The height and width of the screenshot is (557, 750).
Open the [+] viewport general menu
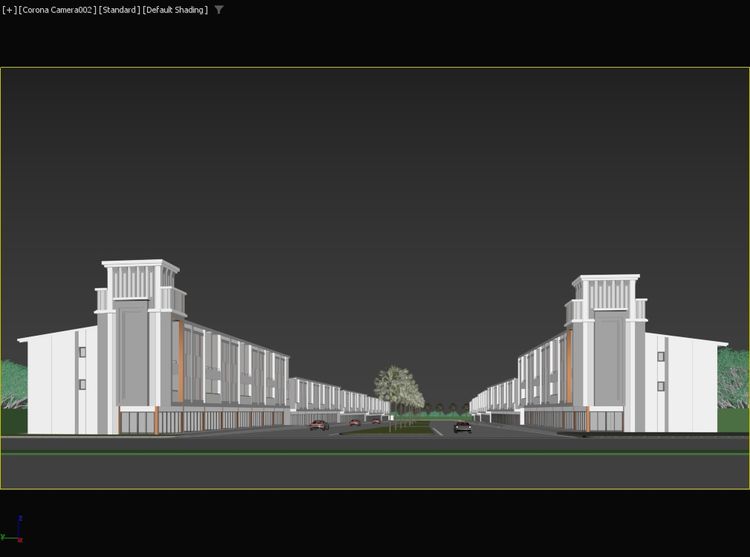coord(9,10)
